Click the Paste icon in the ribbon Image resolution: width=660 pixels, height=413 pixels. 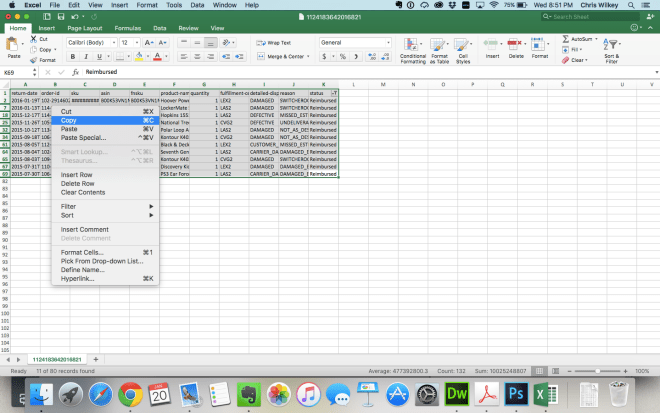pos(13,47)
